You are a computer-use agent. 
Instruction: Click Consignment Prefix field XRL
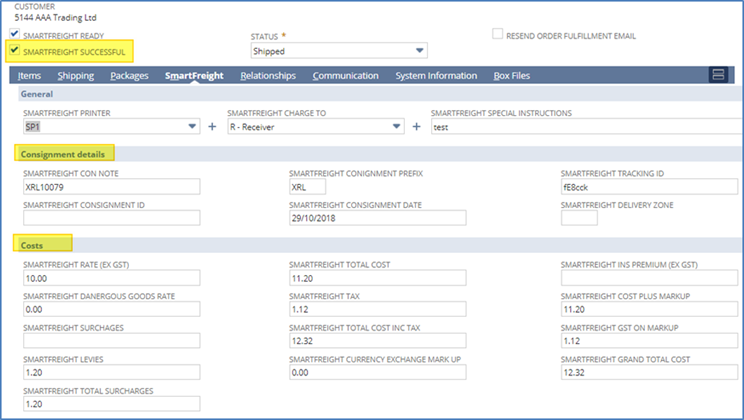click(307, 187)
